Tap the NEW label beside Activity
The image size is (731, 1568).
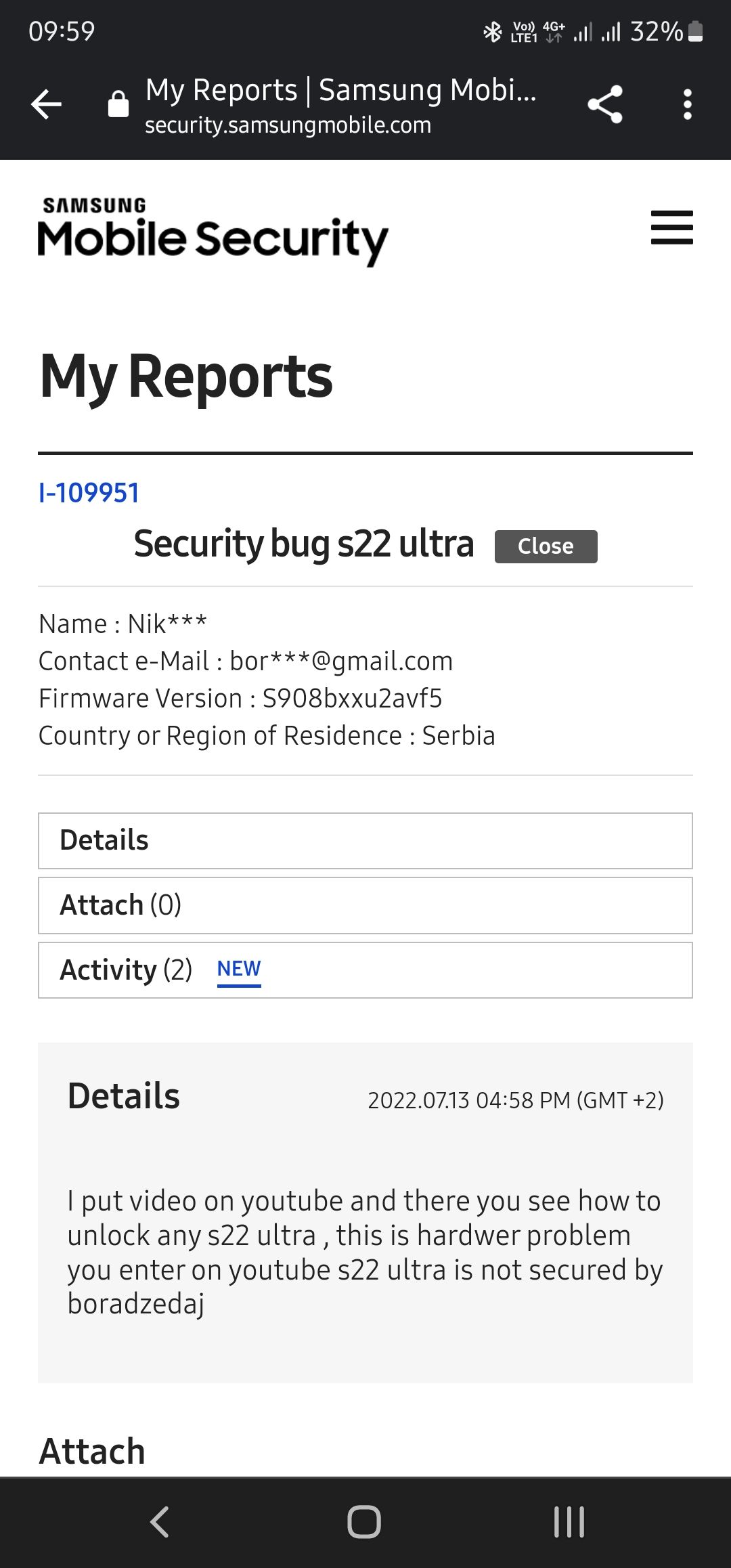tap(238, 969)
